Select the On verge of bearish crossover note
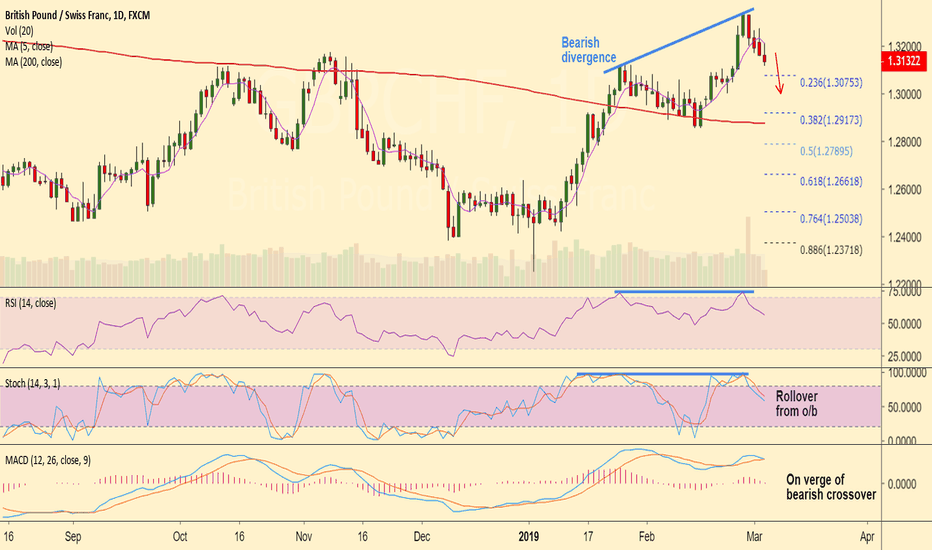 pyautogui.click(x=831, y=487)
